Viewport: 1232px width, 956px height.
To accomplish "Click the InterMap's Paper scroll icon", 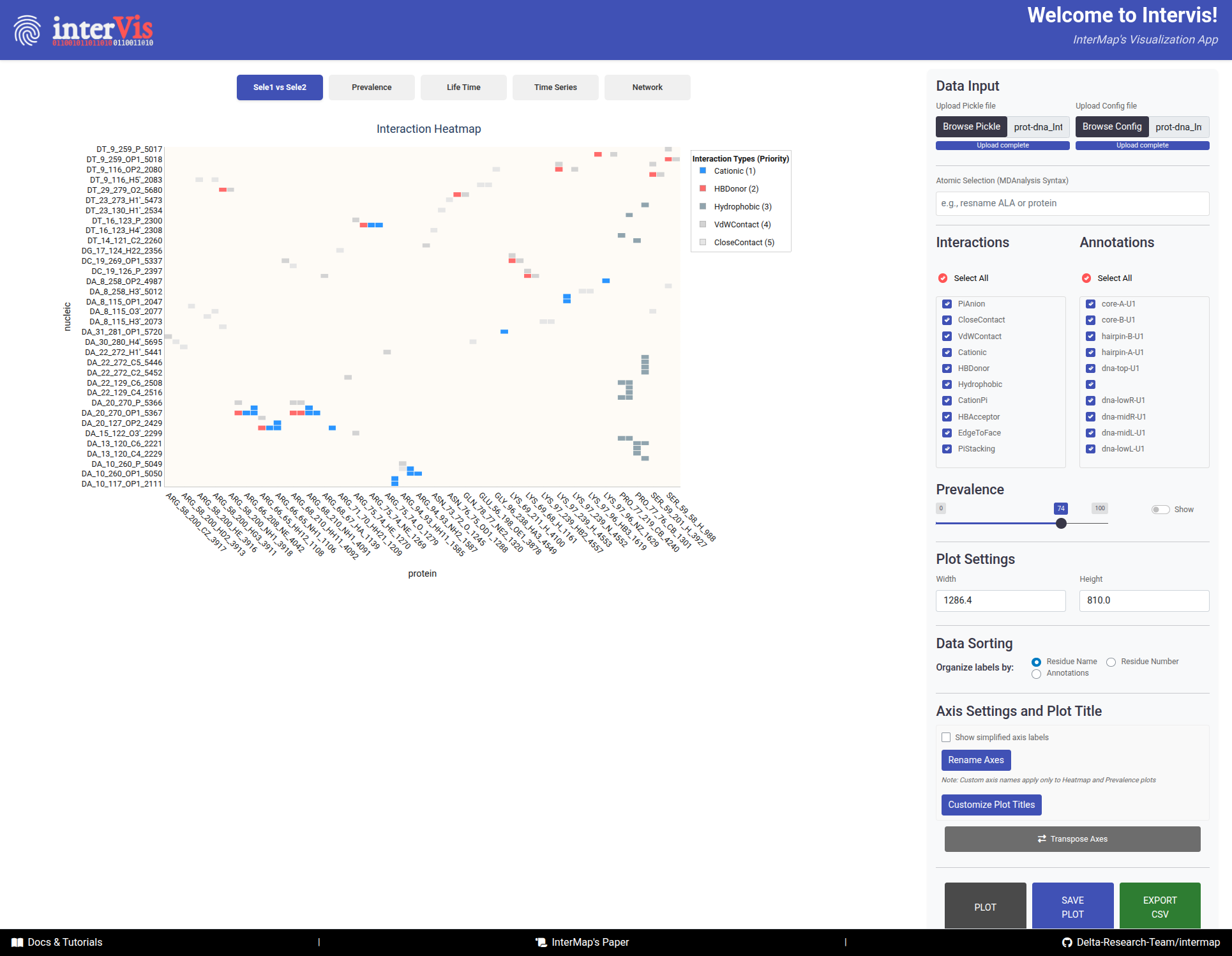I will (541, 942).
